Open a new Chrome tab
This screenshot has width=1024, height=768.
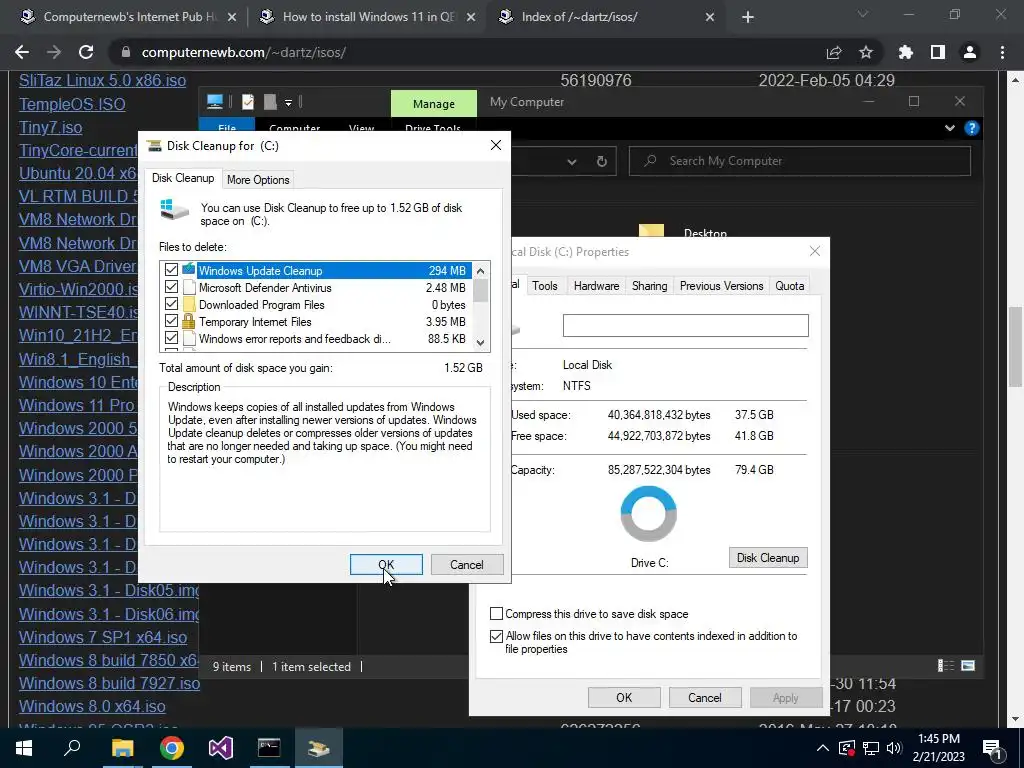(748, 17)
